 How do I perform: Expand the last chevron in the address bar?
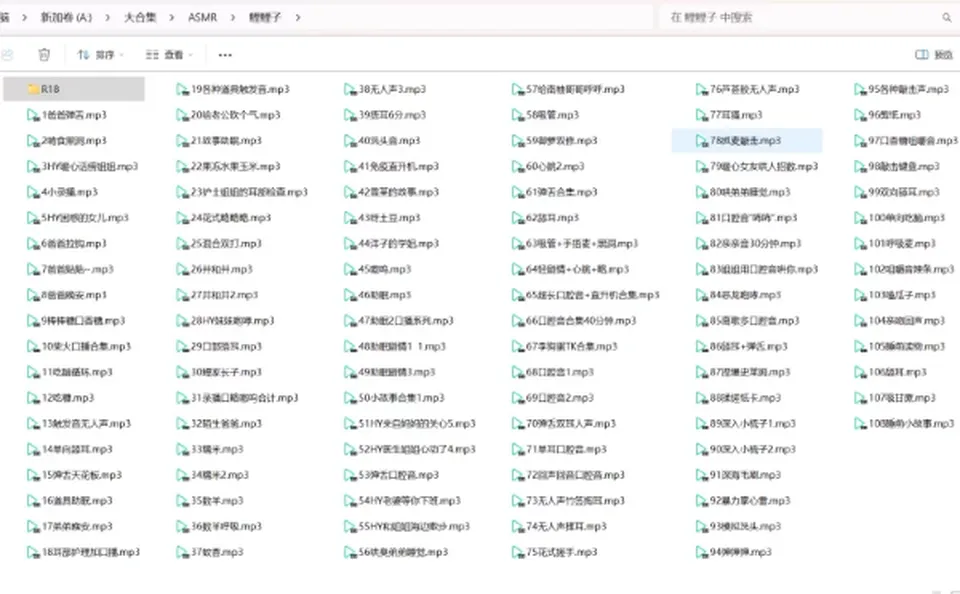pyautogui.click(x=298, y=18)
